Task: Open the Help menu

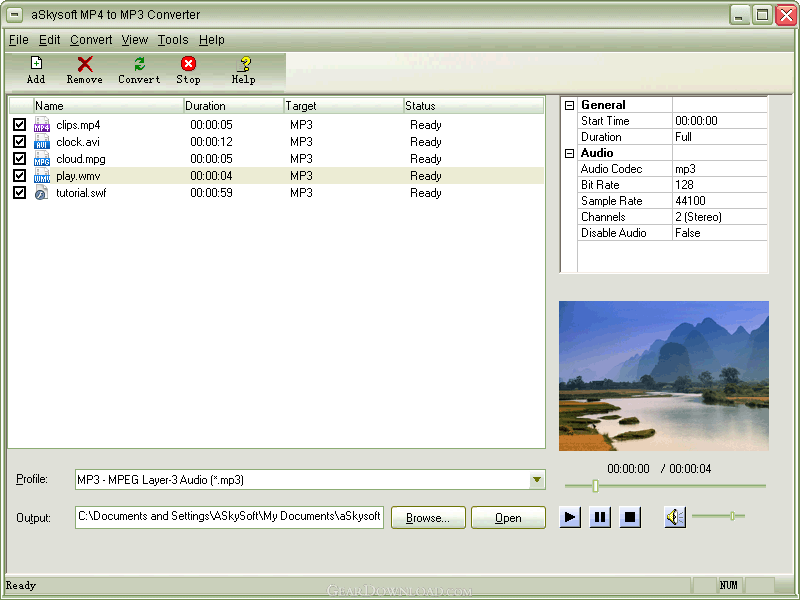Action: click(x=212, y=40)
